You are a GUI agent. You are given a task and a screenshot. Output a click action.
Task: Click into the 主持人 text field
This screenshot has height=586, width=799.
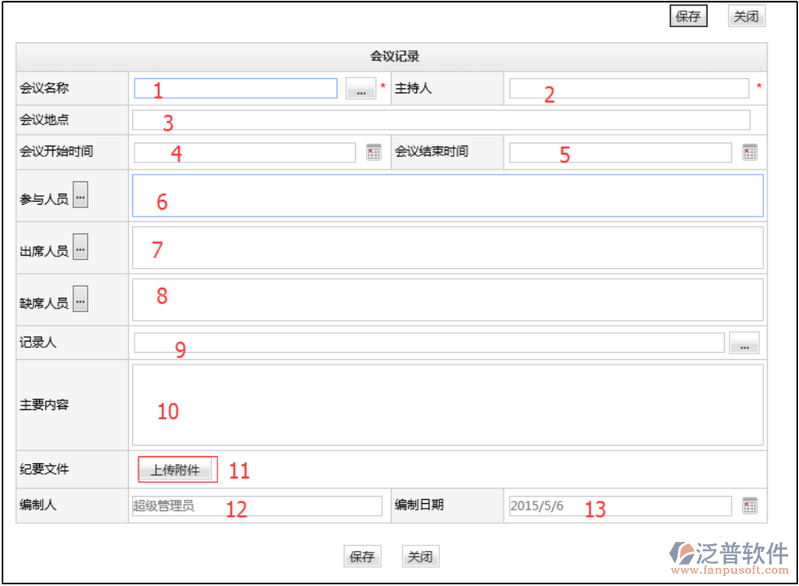(628, 89)
